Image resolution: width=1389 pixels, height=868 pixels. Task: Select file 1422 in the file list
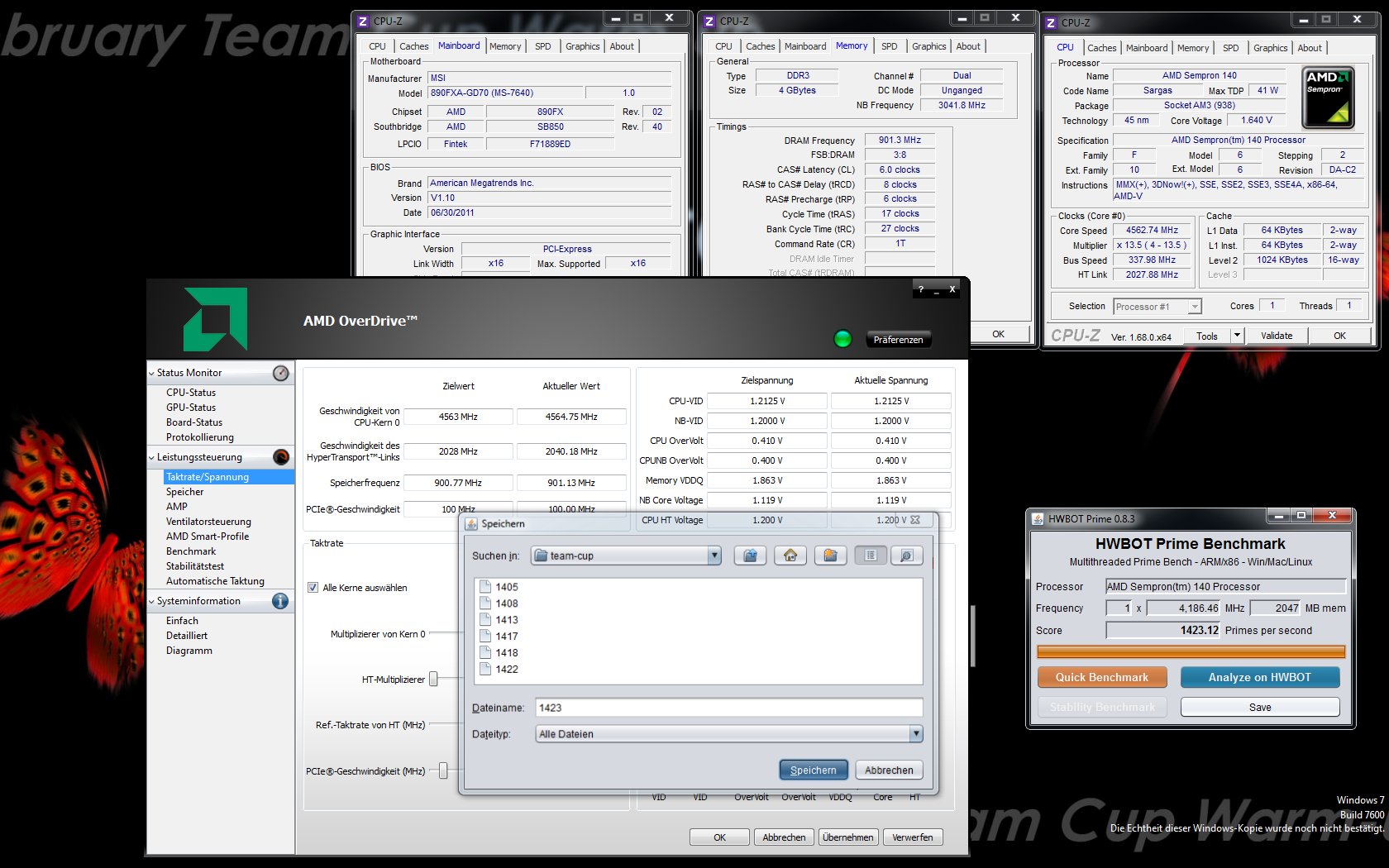[499, 670]
